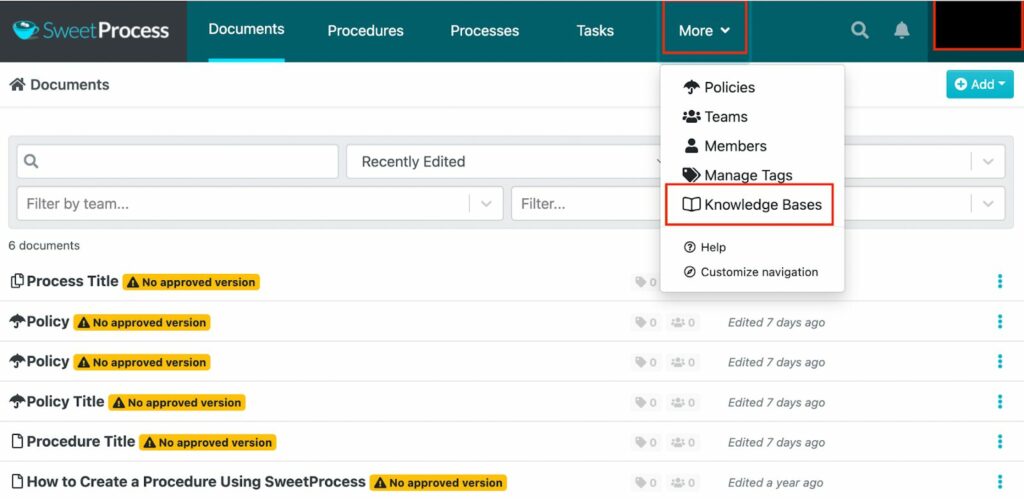
Task: Select Knowledge Bases from the More menu
Action: pos(752,205)
